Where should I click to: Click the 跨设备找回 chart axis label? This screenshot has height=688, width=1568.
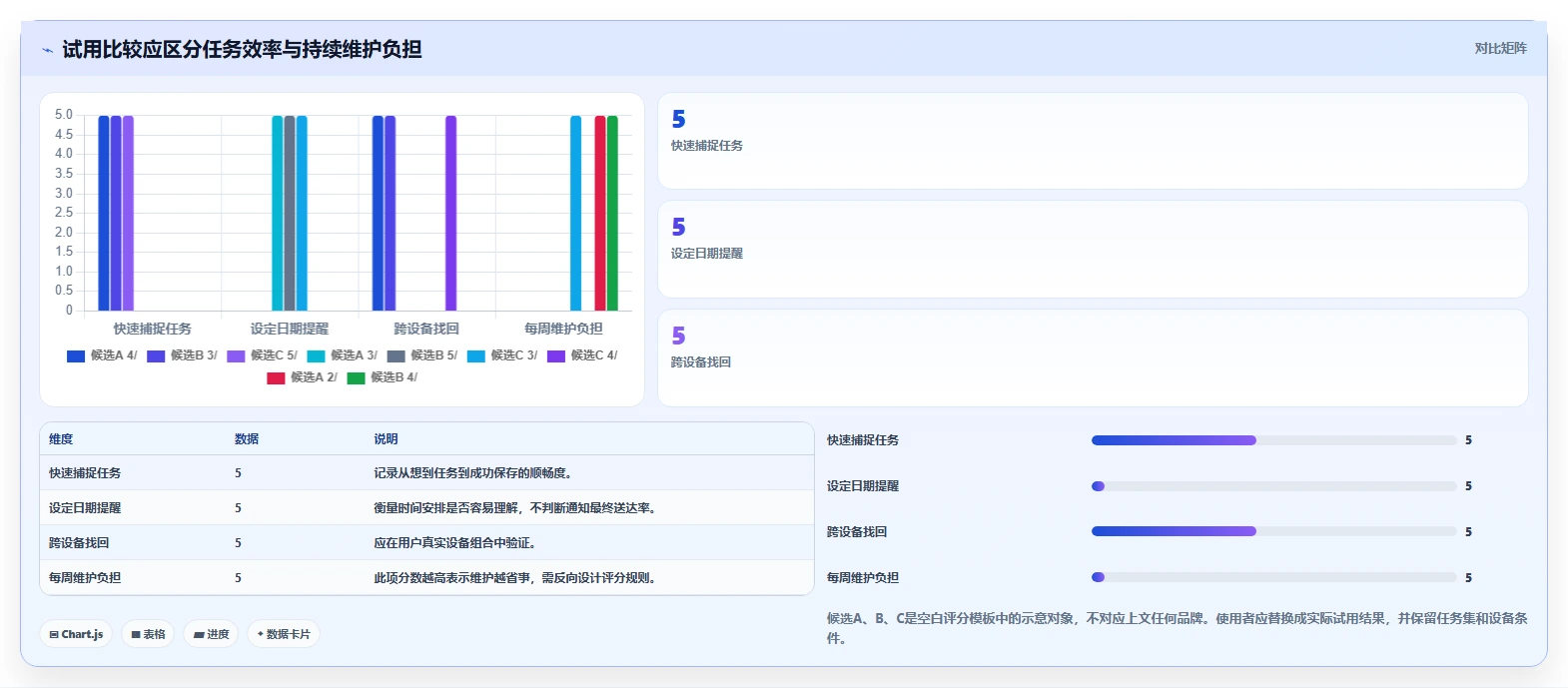[426, 329]
